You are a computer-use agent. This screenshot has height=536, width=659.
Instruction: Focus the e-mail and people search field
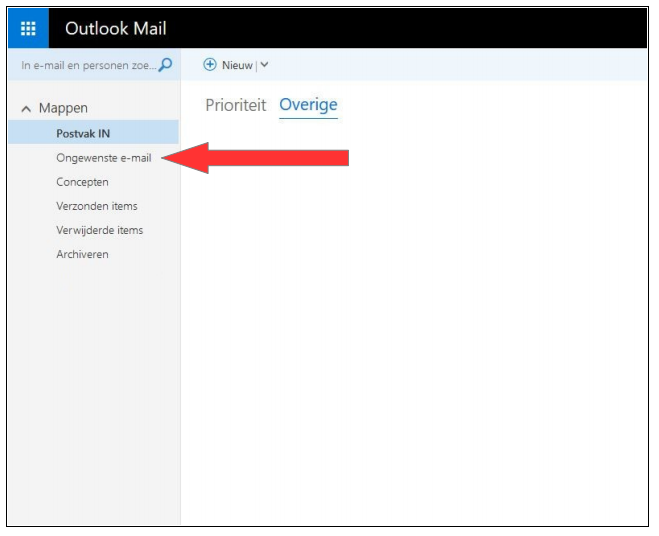coord(87,65)
